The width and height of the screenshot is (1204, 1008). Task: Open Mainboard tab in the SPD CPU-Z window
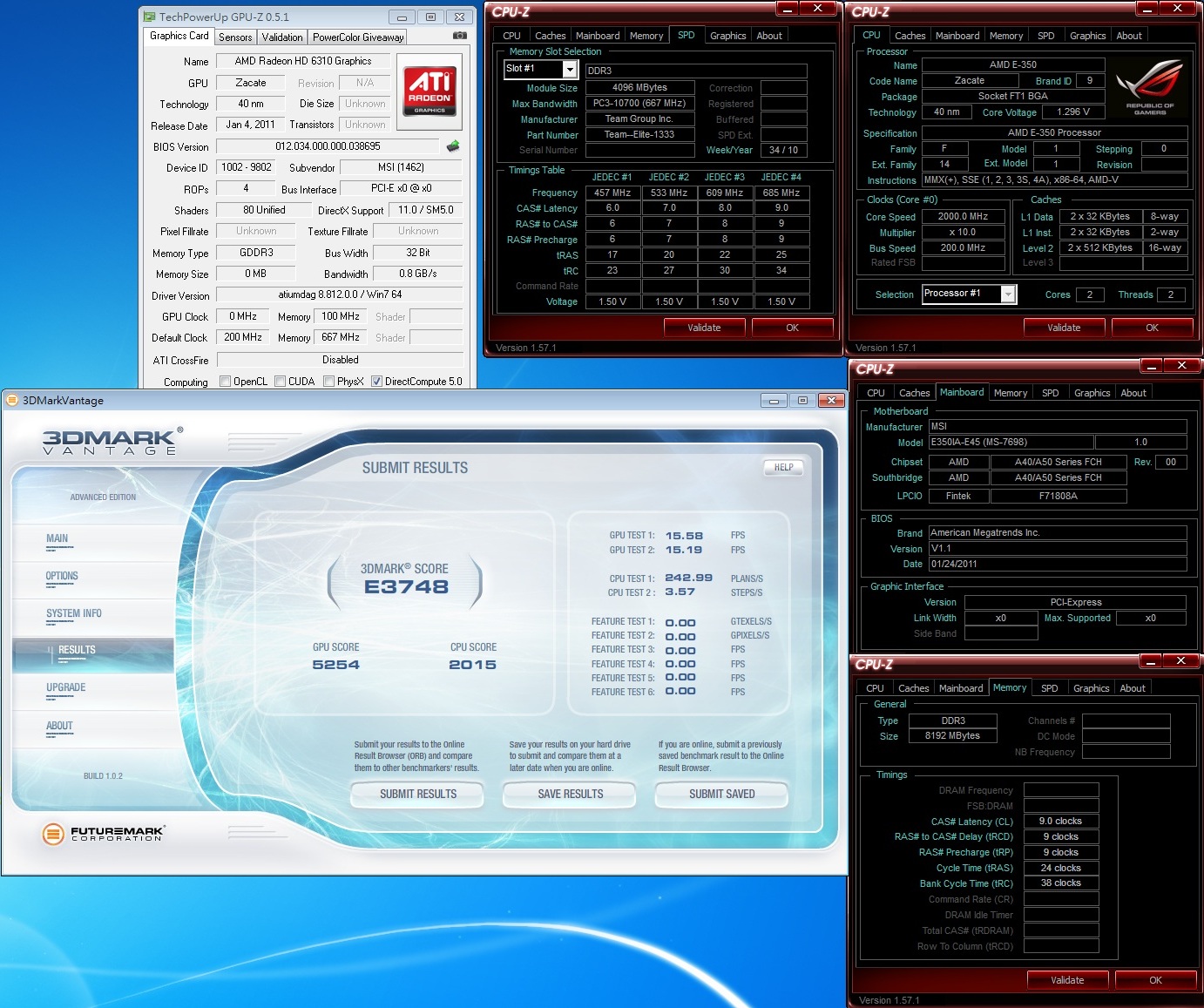coord(598,36)
